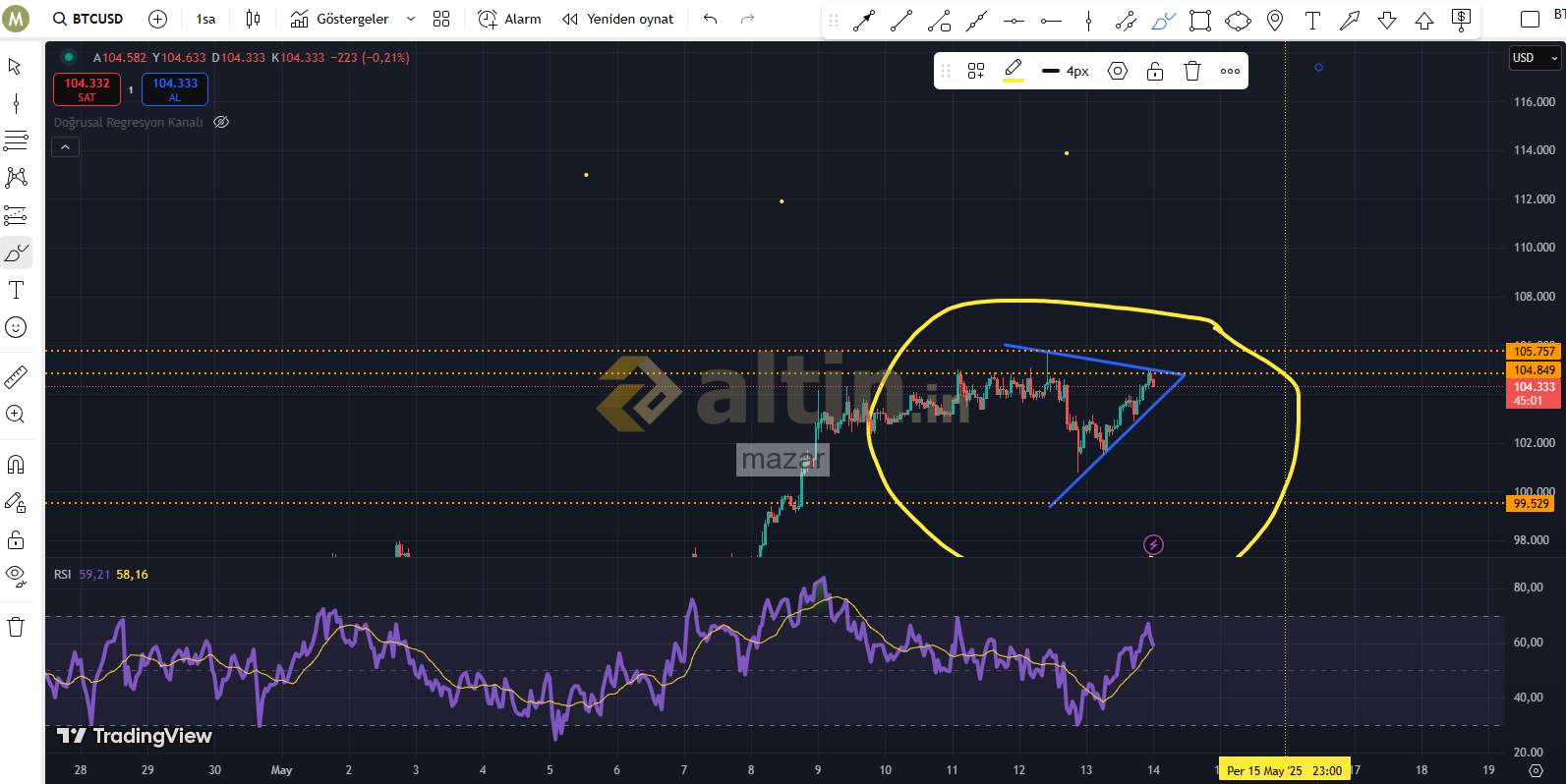Viewport: 1566px width, 784px height.
Task: Open patterns tools group in left sidebar
Action: point(16,178)
